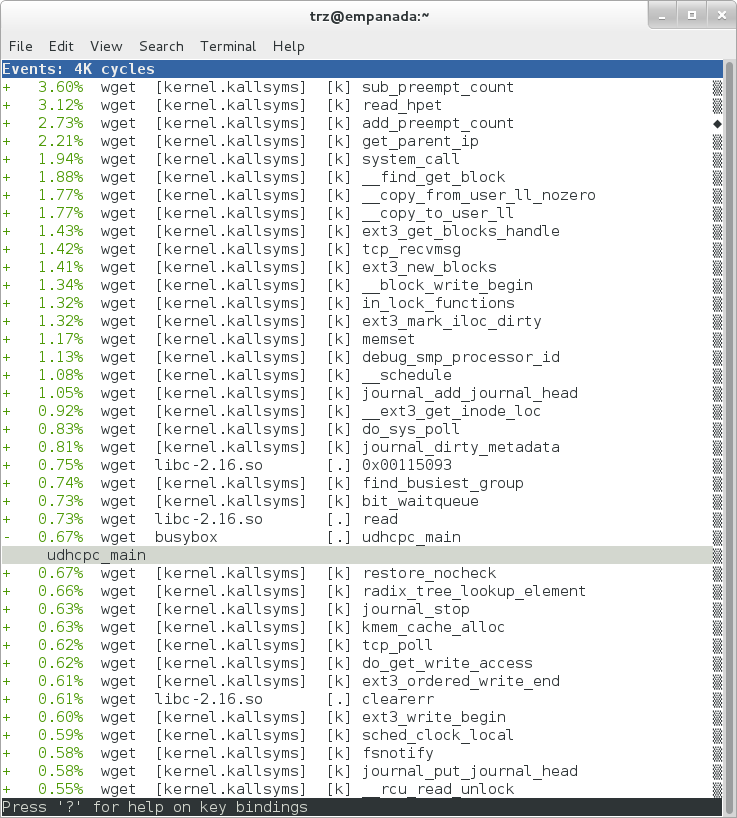Expand the sub_preempt_count entry

coord(7,87)
